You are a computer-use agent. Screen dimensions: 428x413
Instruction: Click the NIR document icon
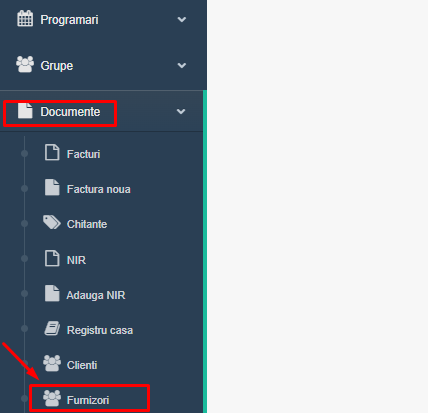[x=52, y=258]
